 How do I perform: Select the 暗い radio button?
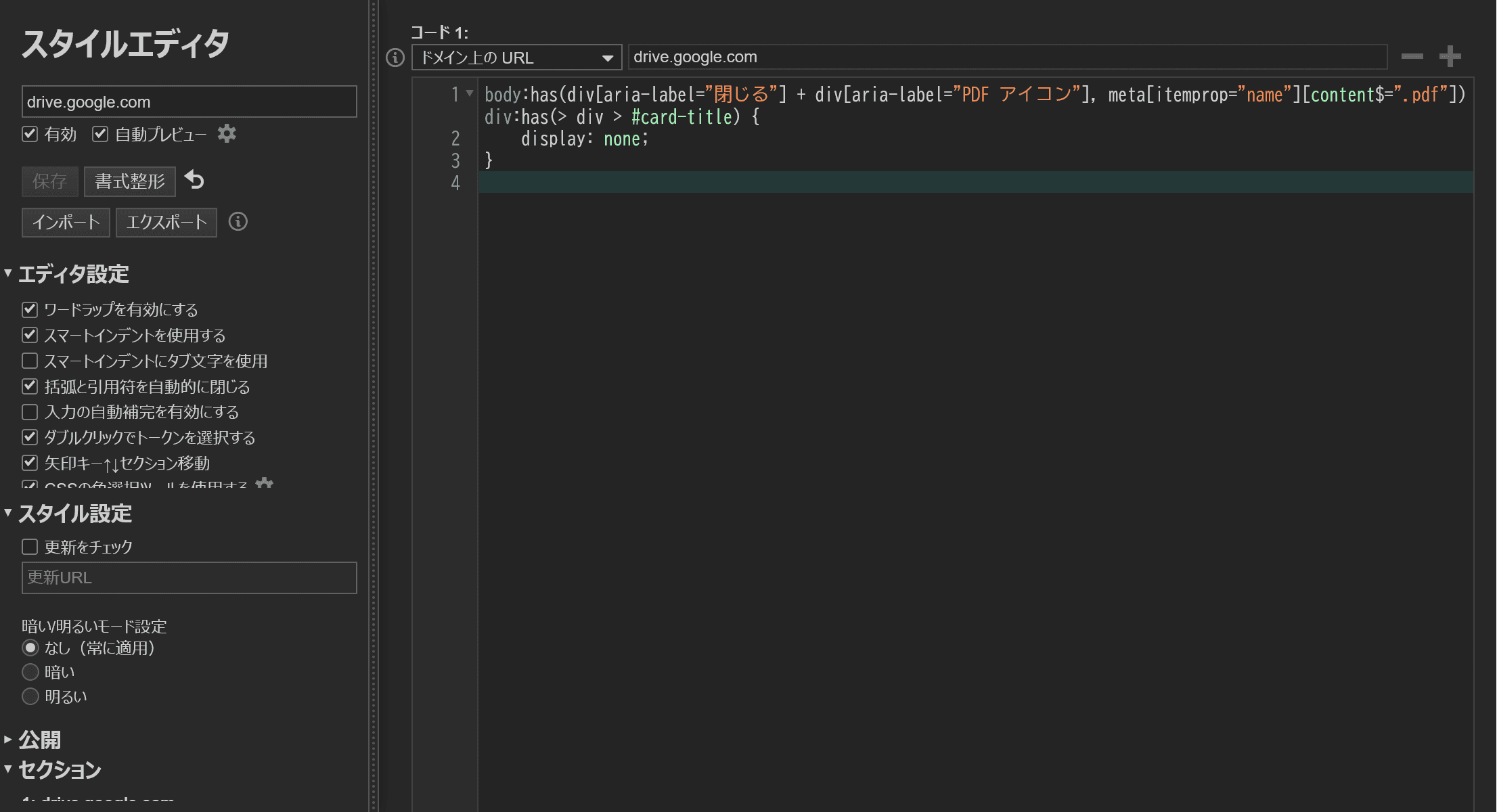tap(30, 672)
